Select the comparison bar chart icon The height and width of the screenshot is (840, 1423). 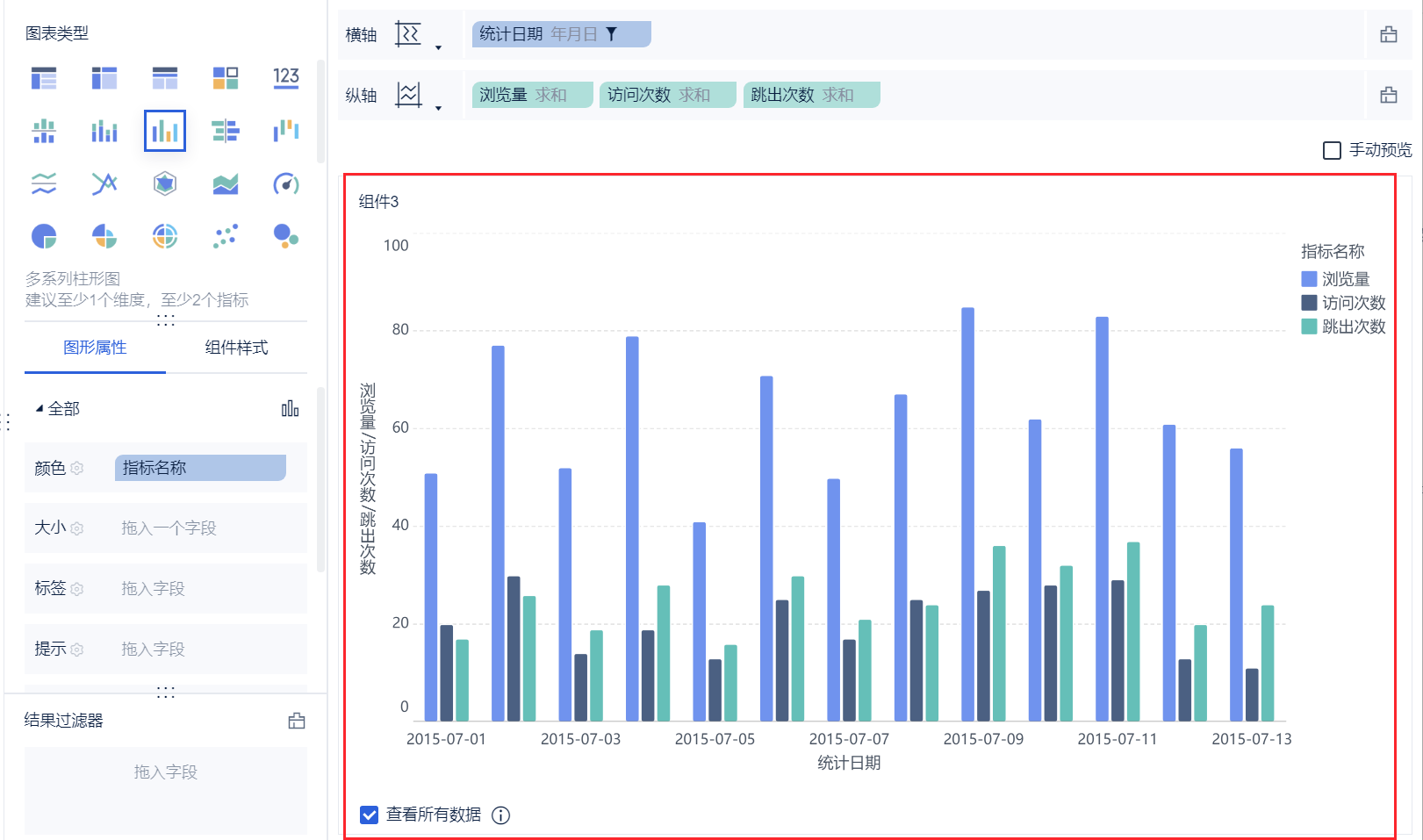click(x=226, y=131)
